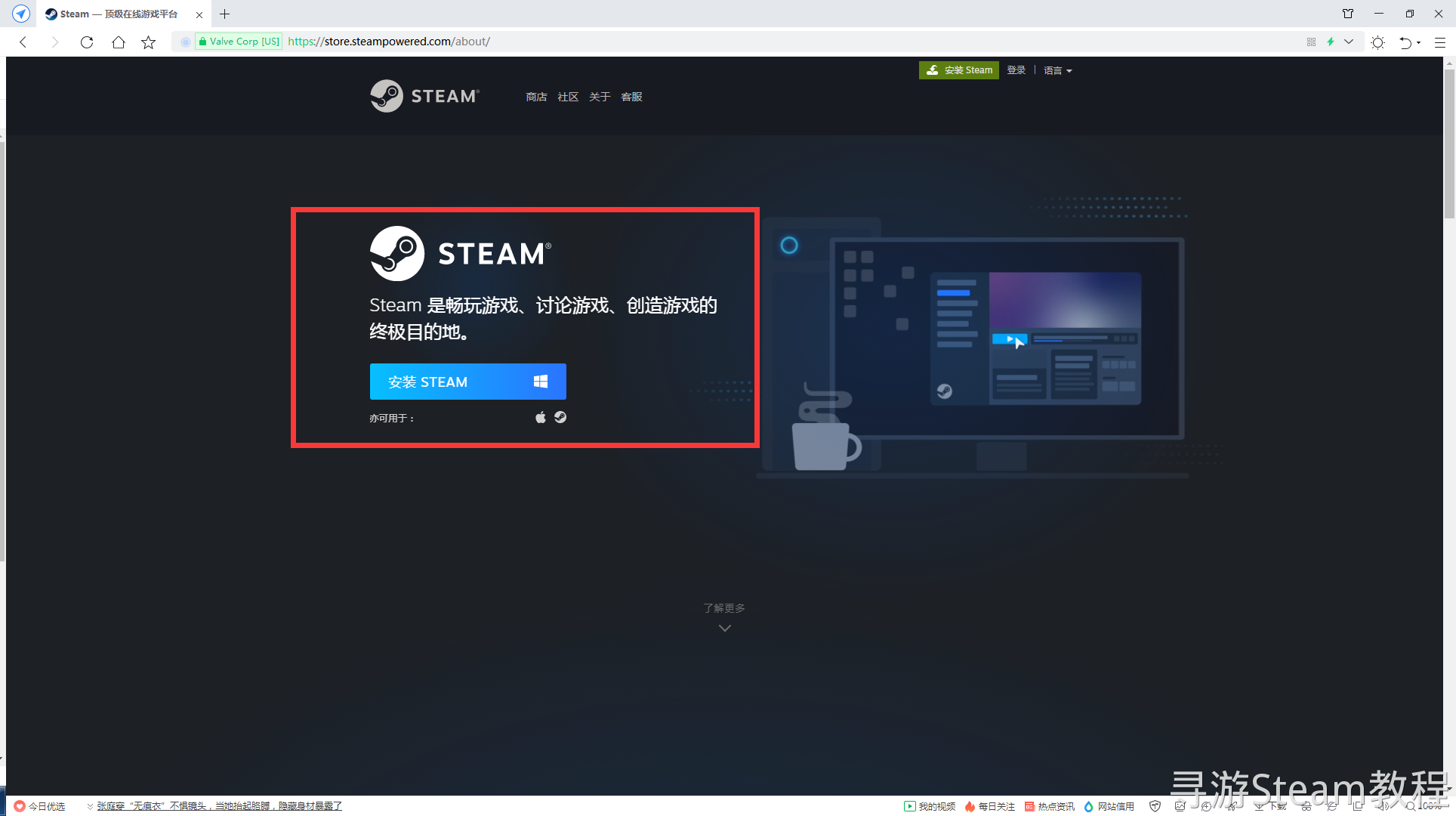Go to browser home page icon
The height and width of the screenshot is (816, 1456).
coord(118,42)
